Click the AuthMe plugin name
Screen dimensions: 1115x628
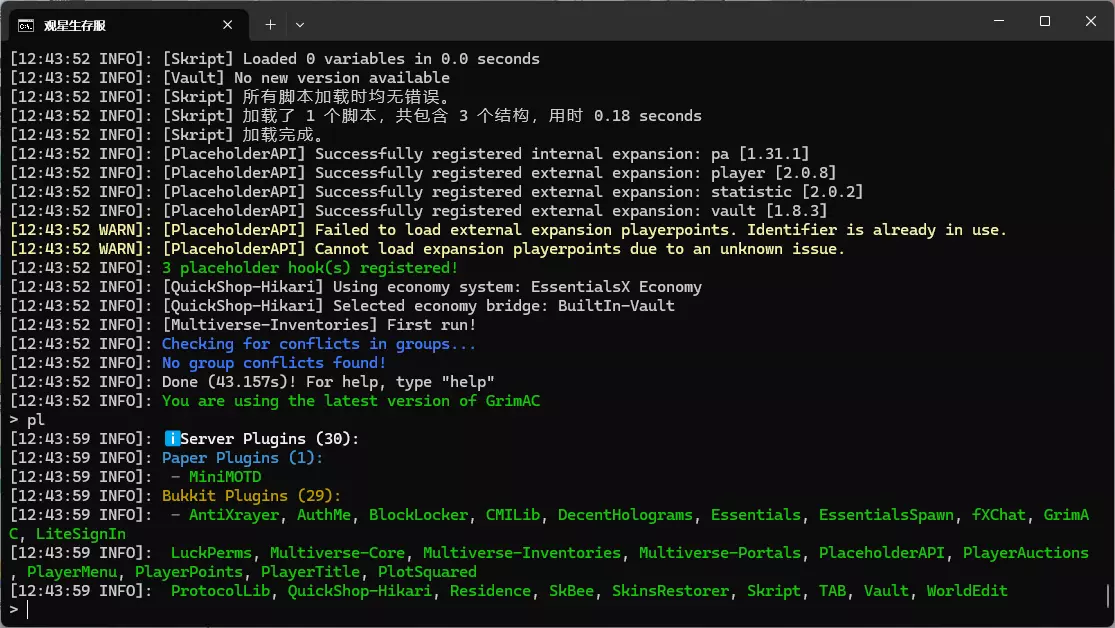(x=324, y=515)
